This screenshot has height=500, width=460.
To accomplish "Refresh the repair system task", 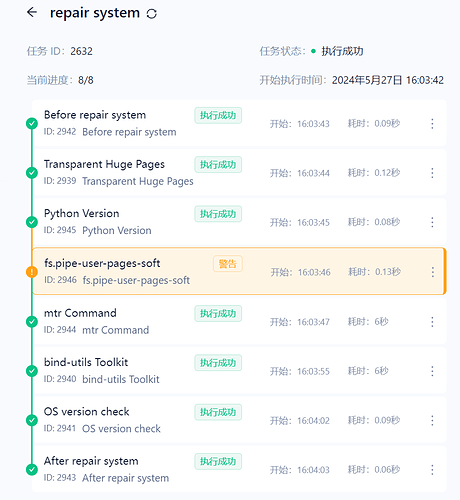I will (x=152, y=14).
